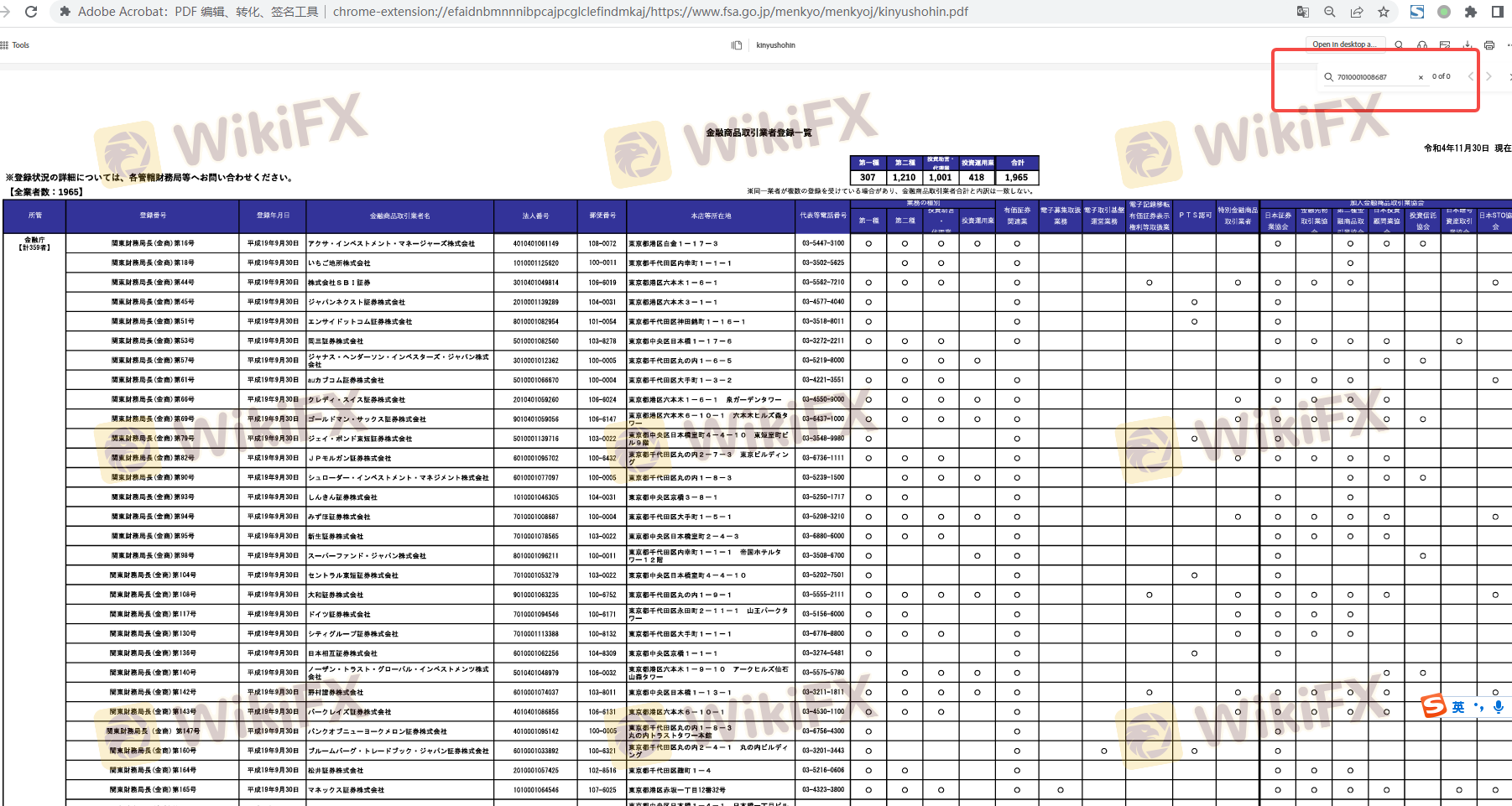The height and width of the screenshot is (806, 1512).
Task: Click the 登録番号 column header
Action: (x=153, y=216)
